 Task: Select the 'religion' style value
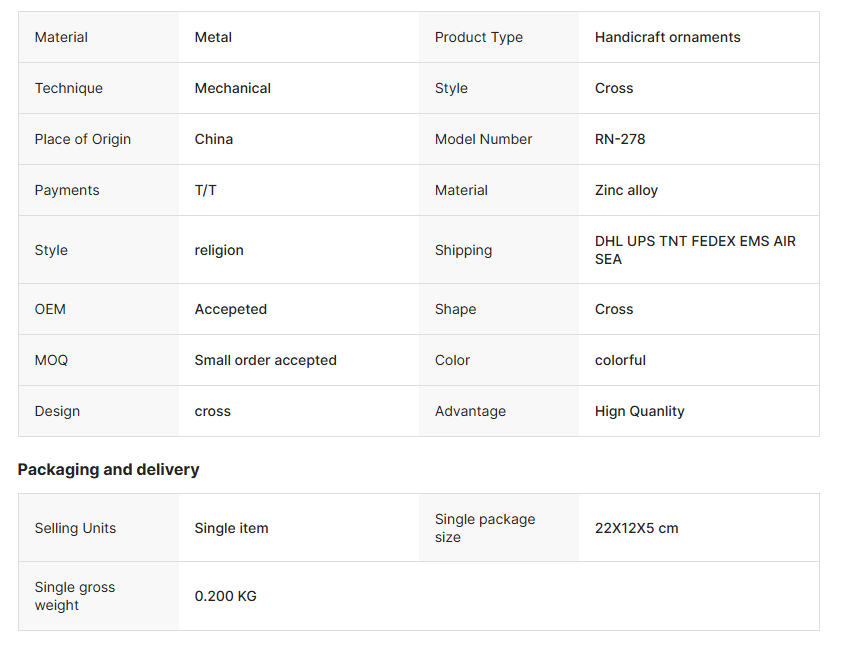tap(219, 250)
